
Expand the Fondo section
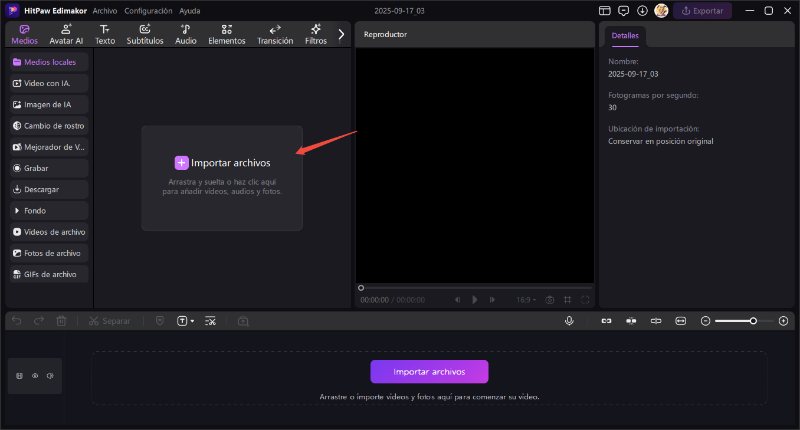pyautogui.click(x=49, y=211)
